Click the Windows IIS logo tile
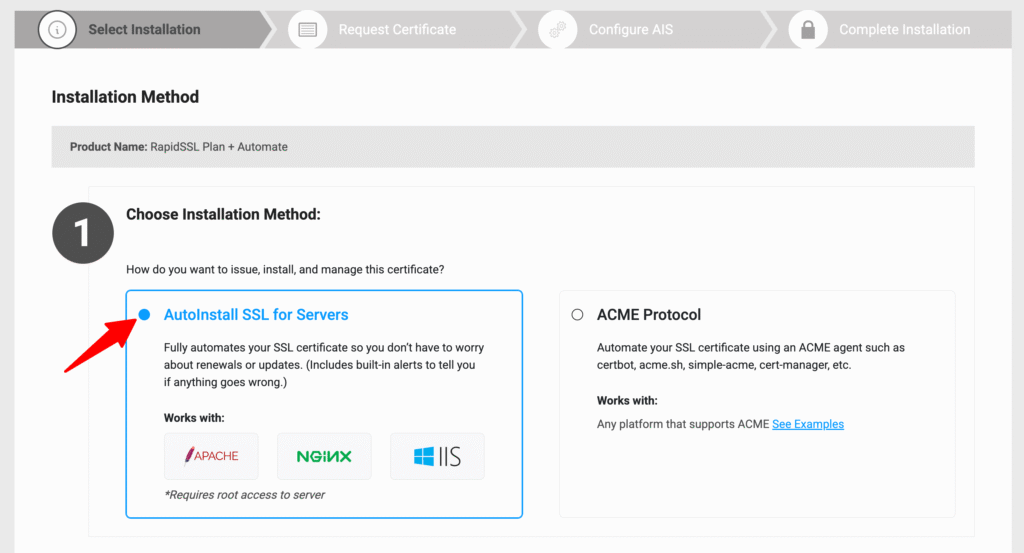1024x553 pixels. (x=437, y=456)
